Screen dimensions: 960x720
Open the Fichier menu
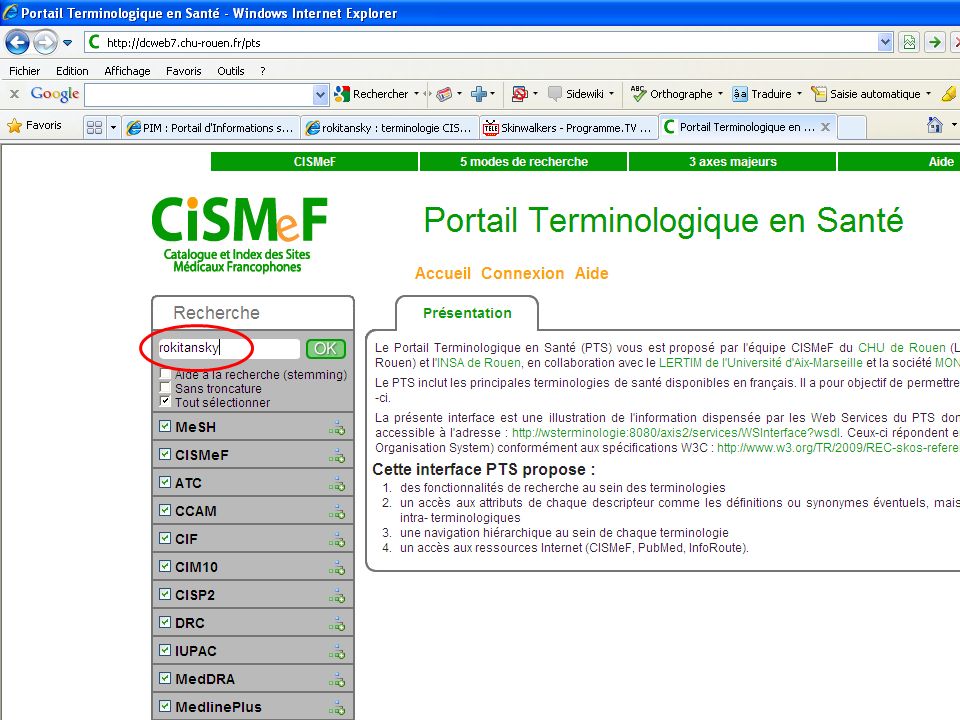[x=24, y=71]
